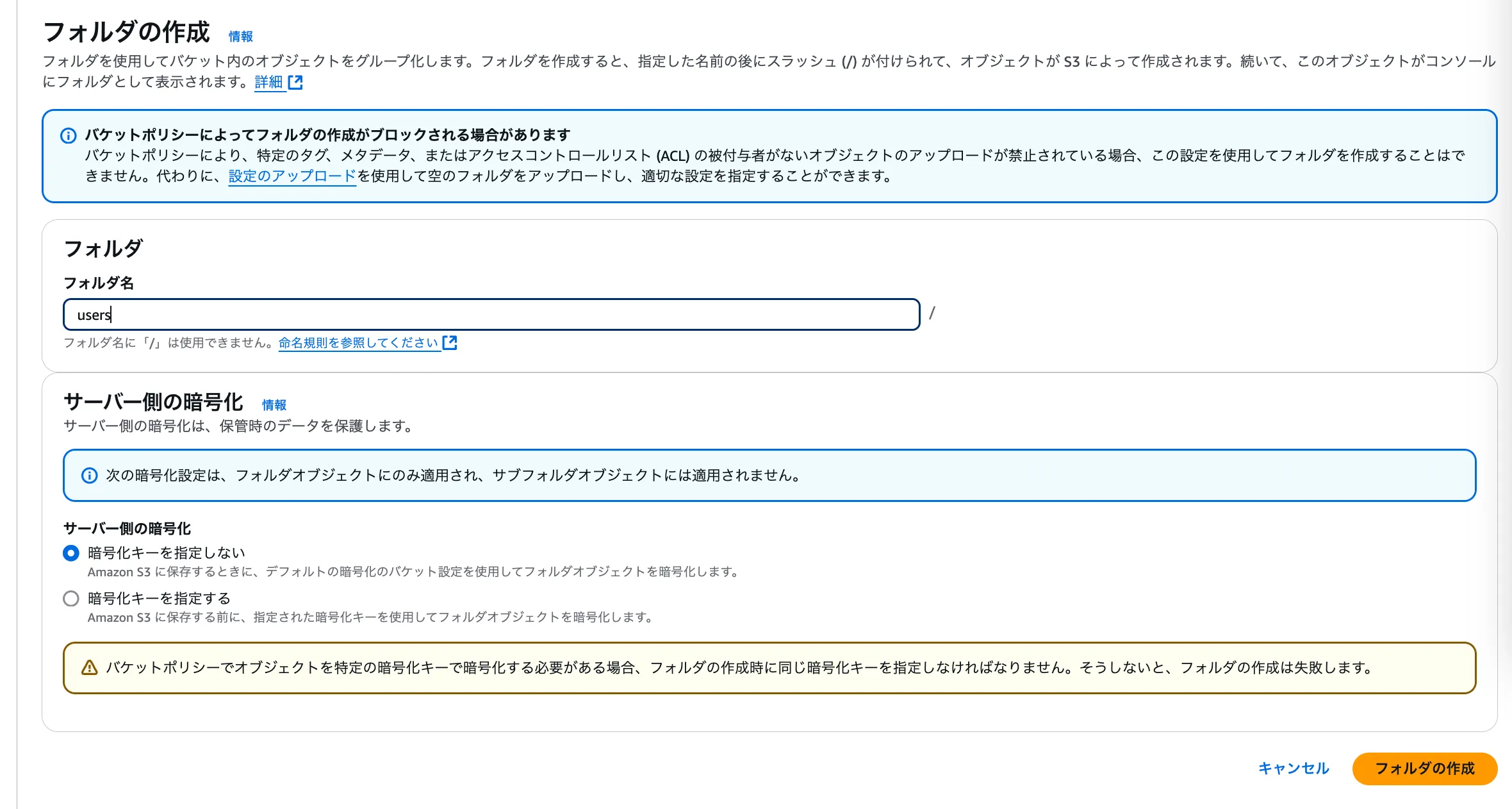Click the フォルダ名 field label
1512x809 pixels.
pyautogui.click(x=99, y=283)
